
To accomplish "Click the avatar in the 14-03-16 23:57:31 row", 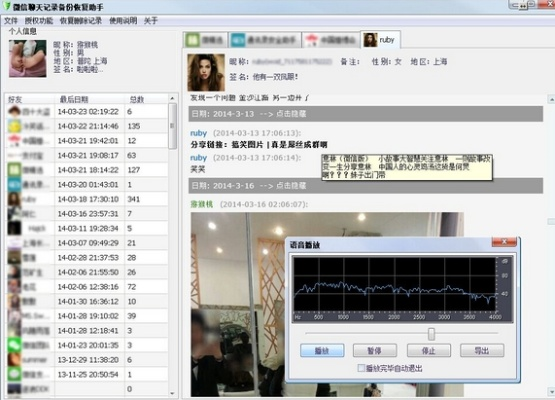I will 14,214.
